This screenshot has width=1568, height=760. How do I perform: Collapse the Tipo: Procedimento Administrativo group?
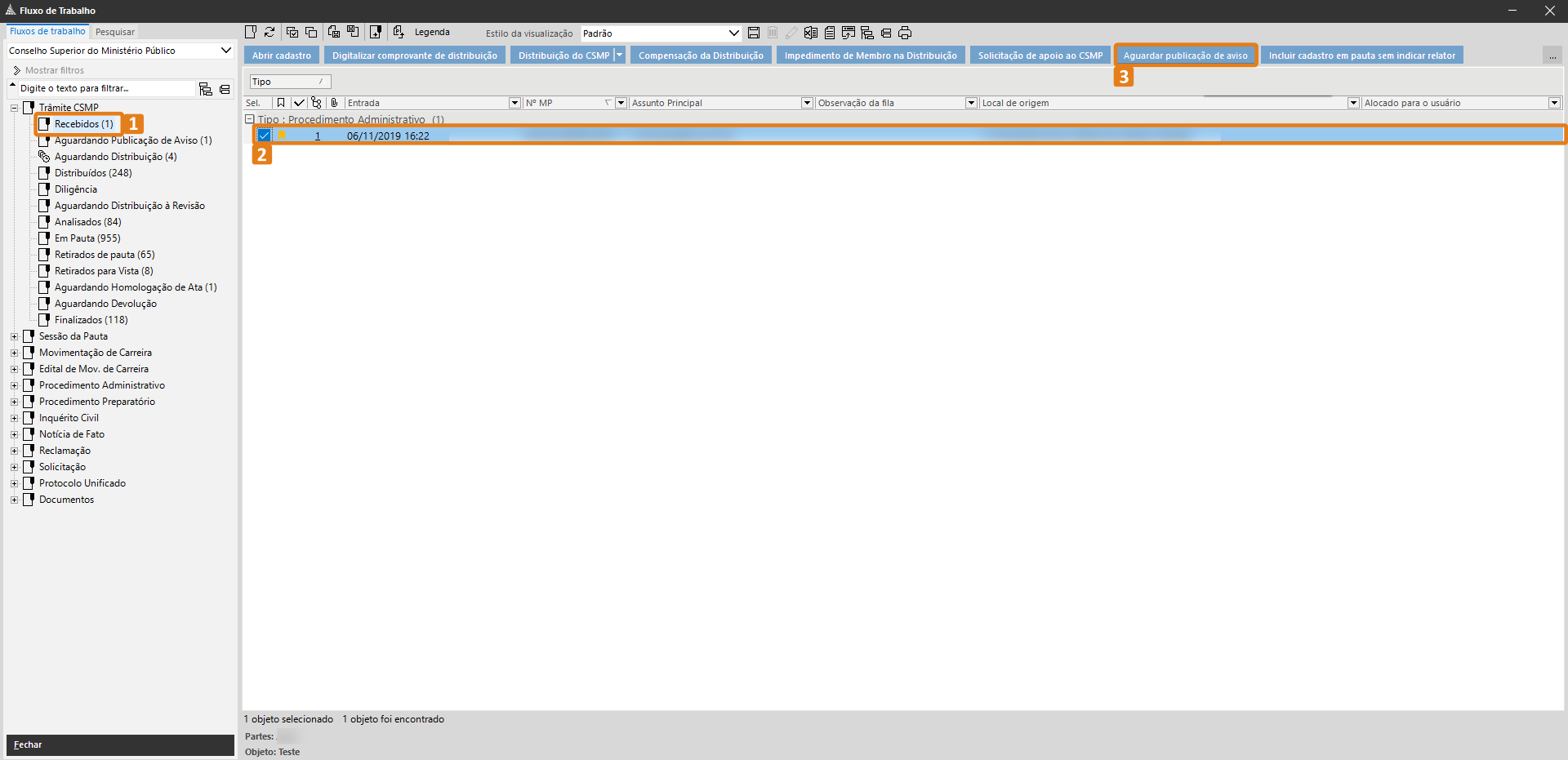point(250,119)
